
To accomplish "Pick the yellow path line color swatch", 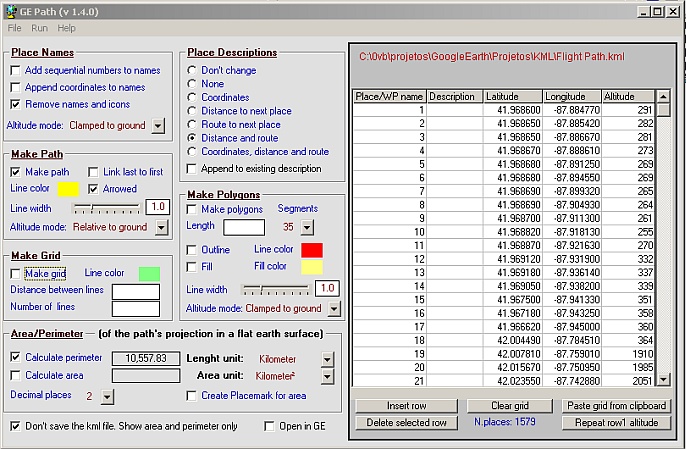I will click(x=68, y=189).
